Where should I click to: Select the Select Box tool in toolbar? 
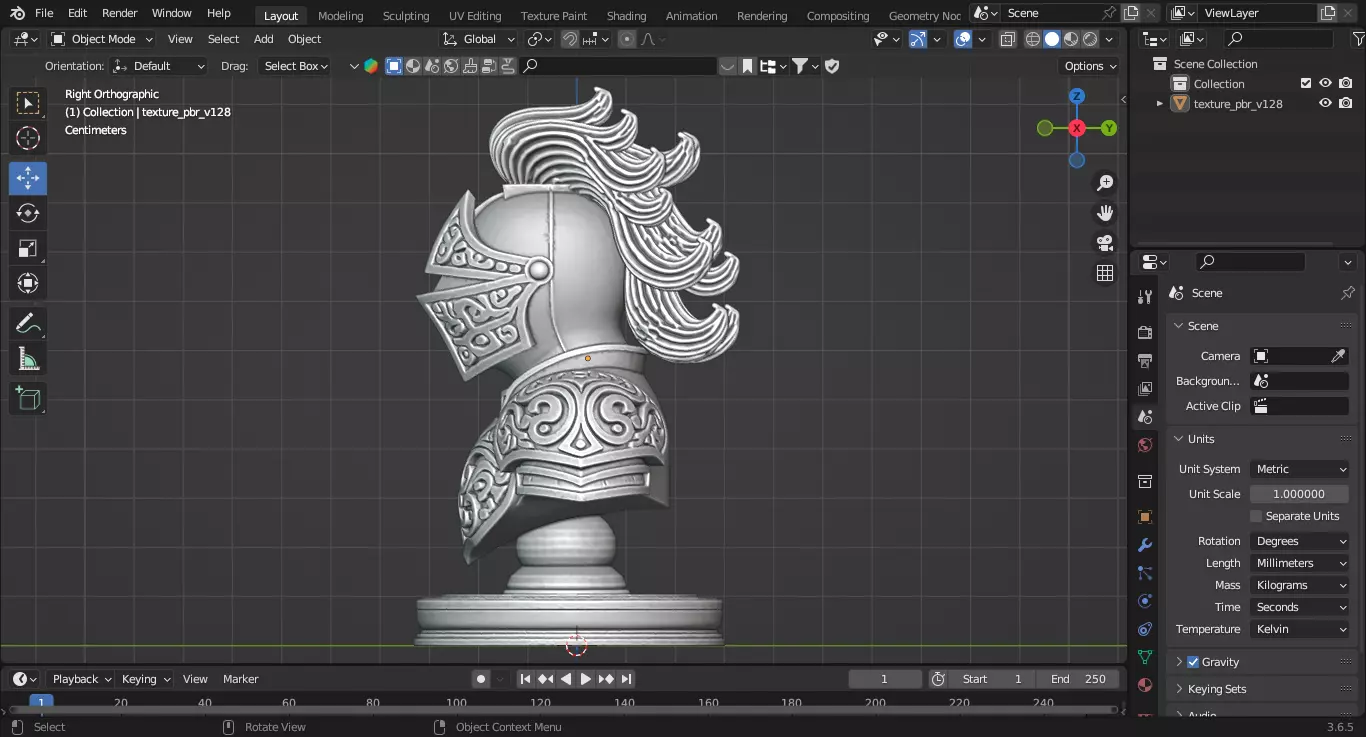tap(28, 103)
